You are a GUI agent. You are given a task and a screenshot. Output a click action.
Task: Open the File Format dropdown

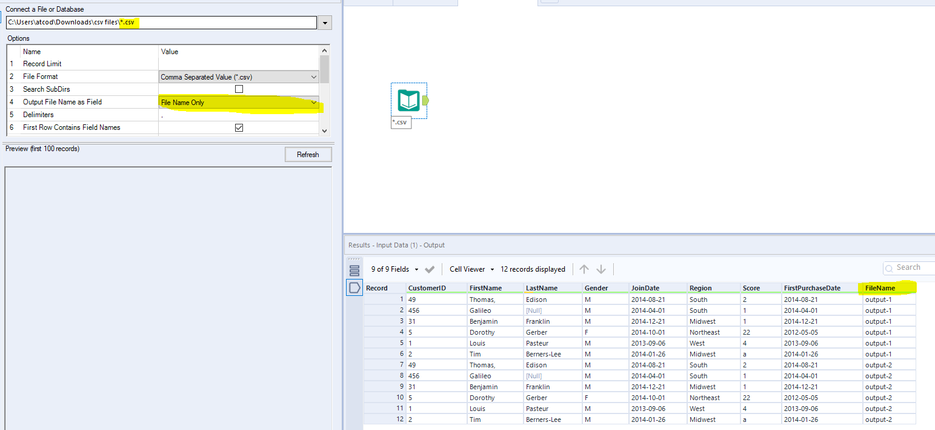[x=239, y=77]
